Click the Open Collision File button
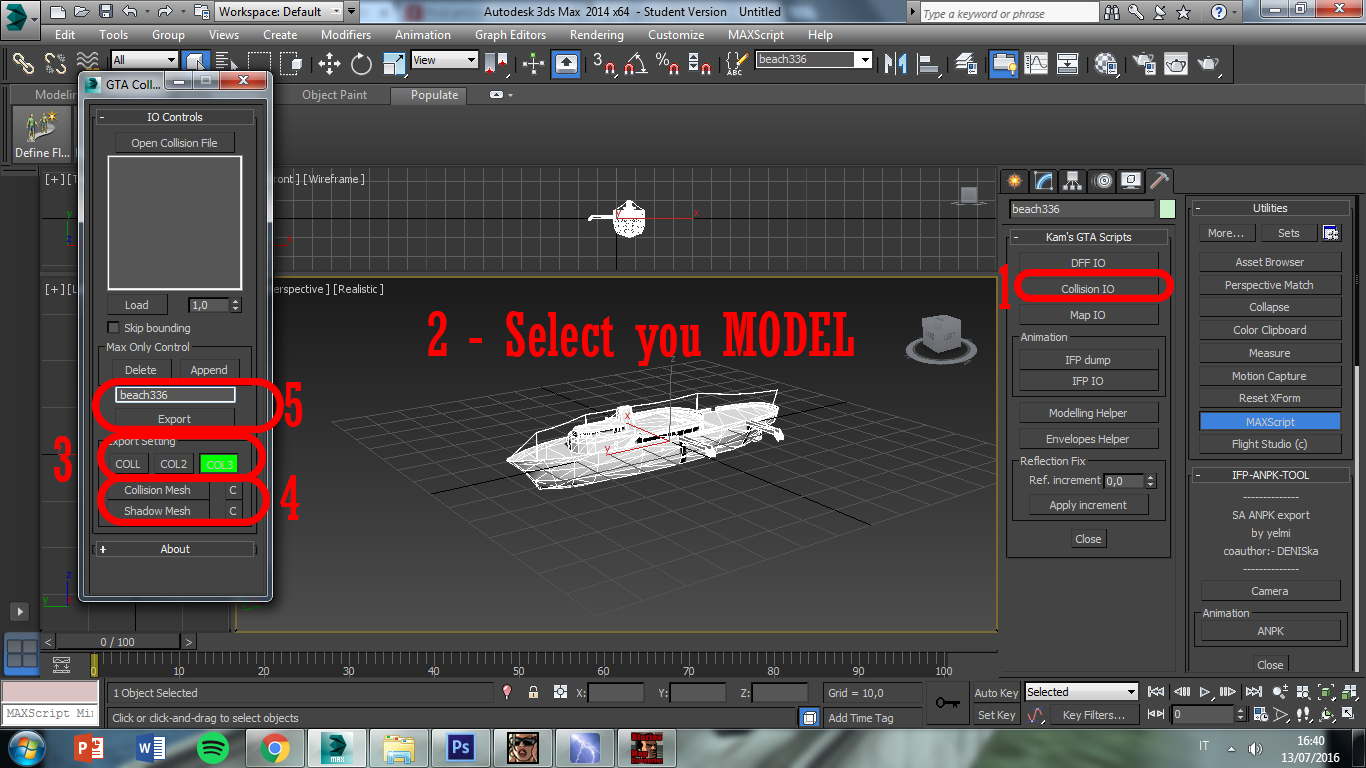Screen dimensions: 1366x768 (174, 143)
